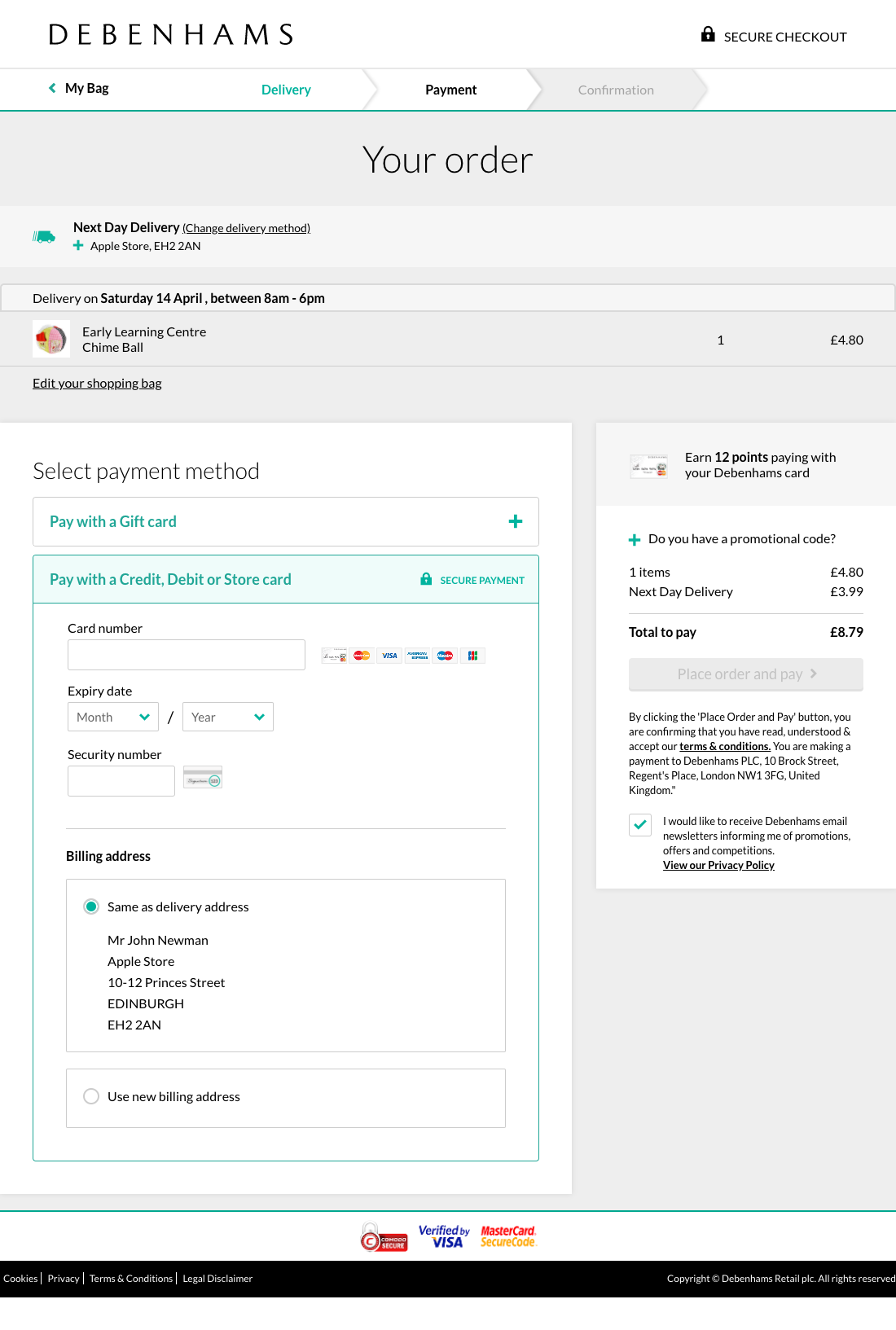The height and width of the screenshot is (1330, 896).
Task: Click 'Do you have a promotional code?' text
Action: 742,538
